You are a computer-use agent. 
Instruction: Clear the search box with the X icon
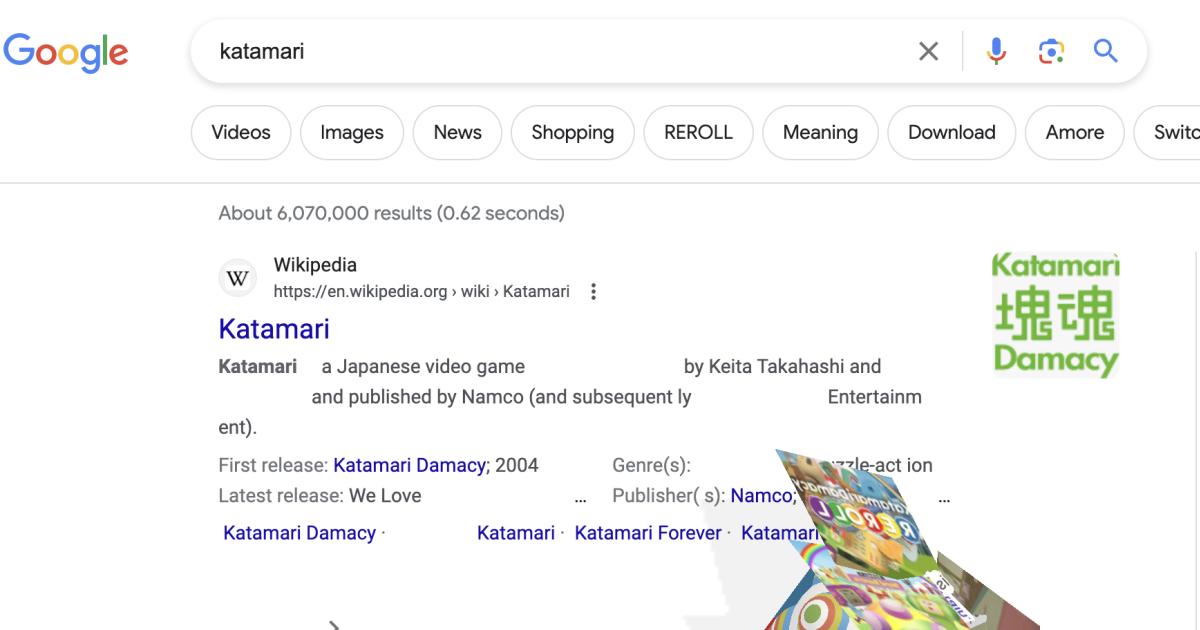(x=927, y=52)
